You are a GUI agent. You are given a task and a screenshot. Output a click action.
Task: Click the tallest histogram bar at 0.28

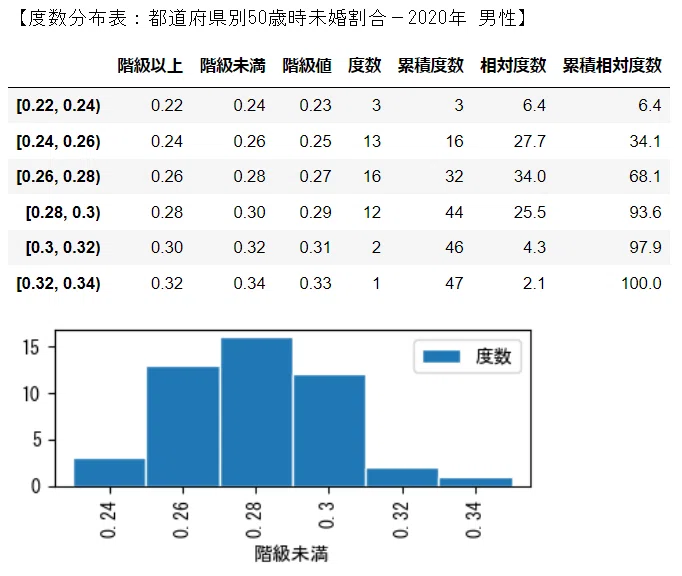click(x=256, y=412)
